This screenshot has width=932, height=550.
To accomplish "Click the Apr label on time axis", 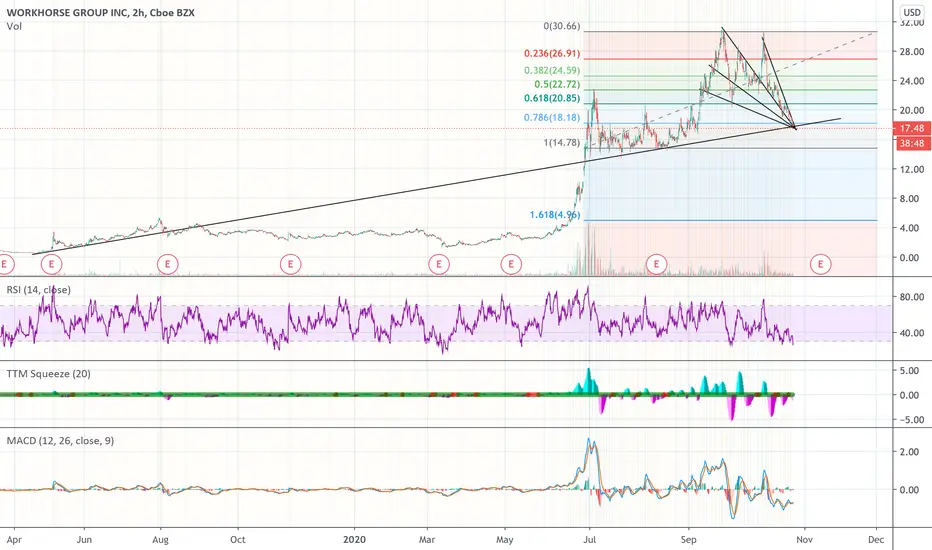I will (x=14, y=540).
